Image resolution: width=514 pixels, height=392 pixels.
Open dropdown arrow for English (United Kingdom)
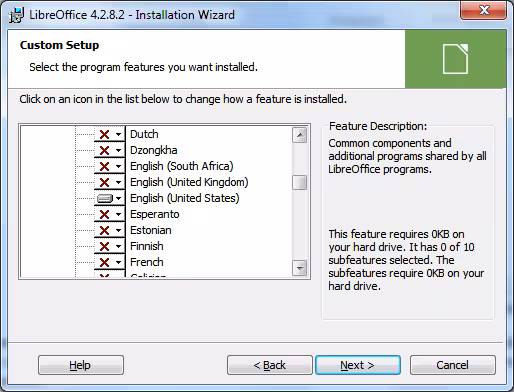pos(118,183)
